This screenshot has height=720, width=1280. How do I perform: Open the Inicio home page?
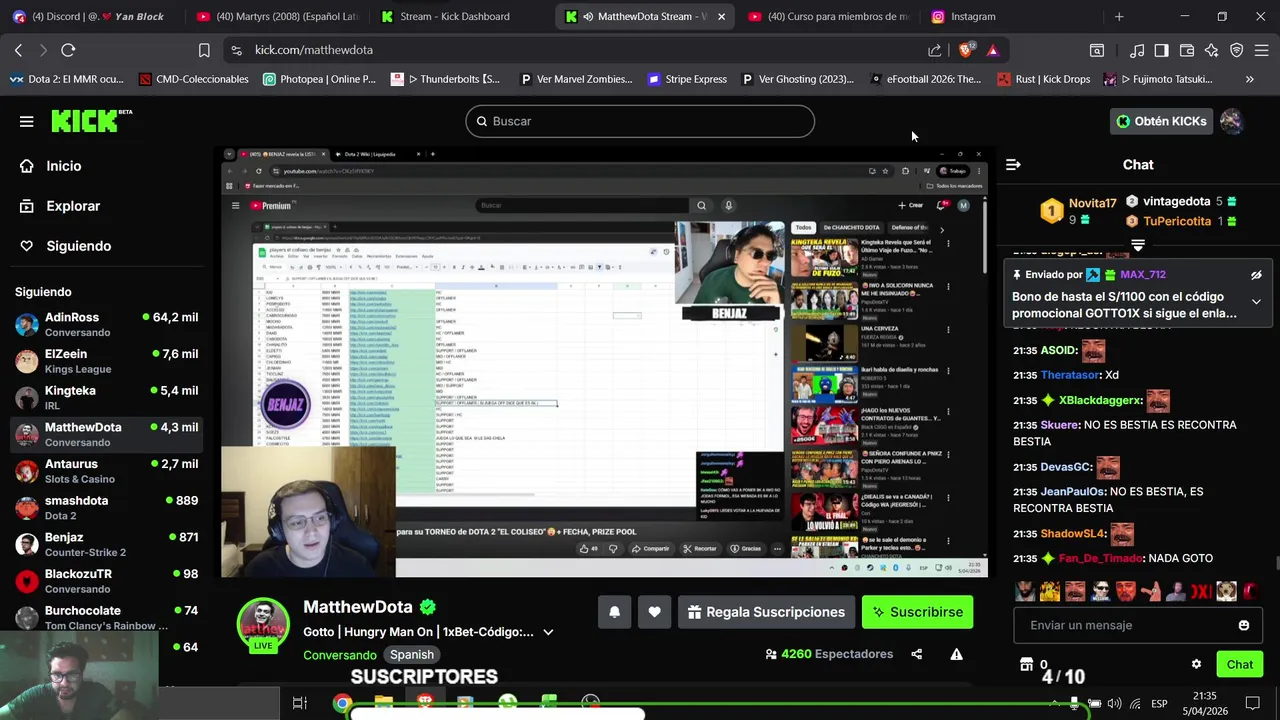pos(51,166)
